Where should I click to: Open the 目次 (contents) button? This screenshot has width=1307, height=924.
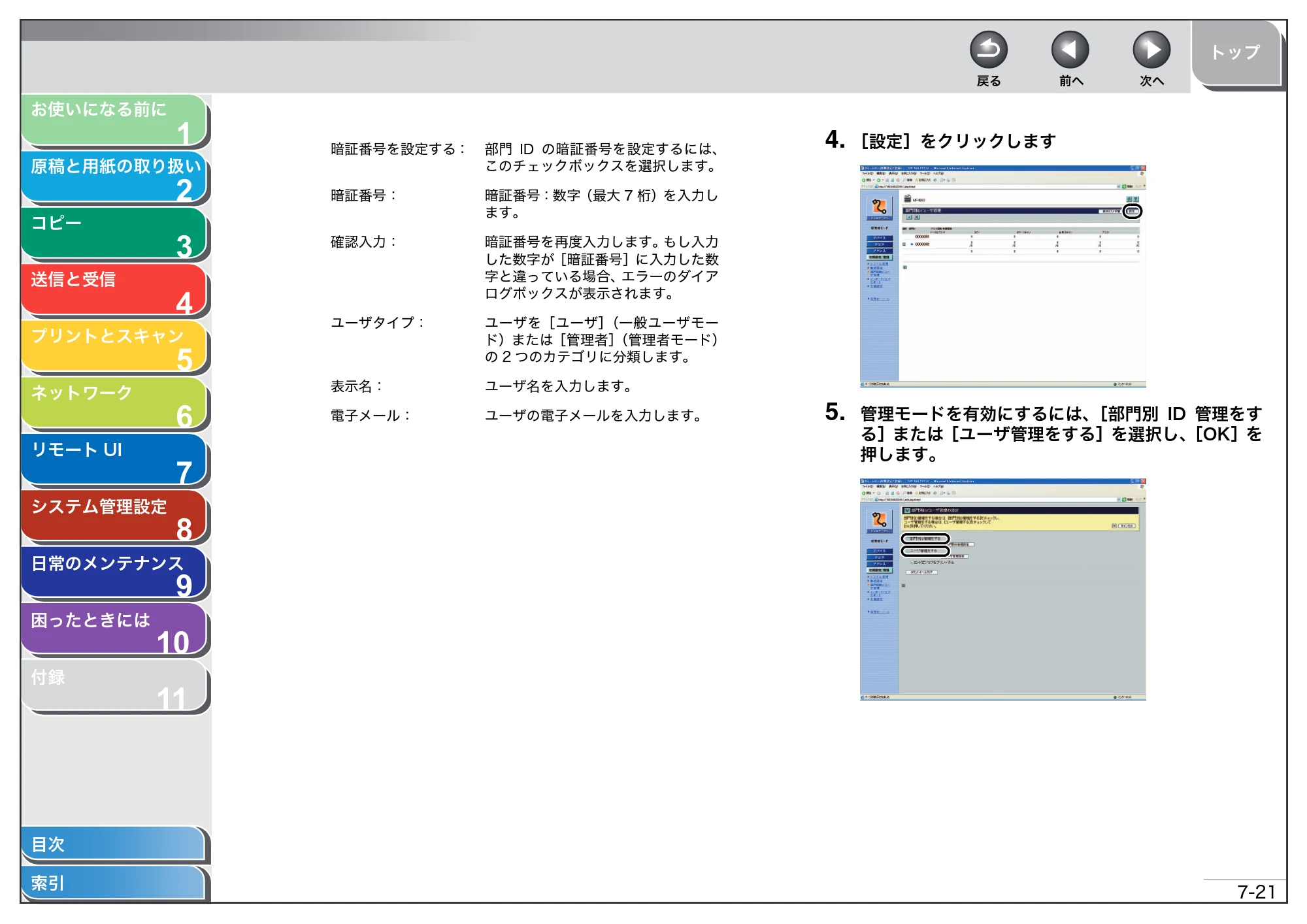(x=113, y=844)
